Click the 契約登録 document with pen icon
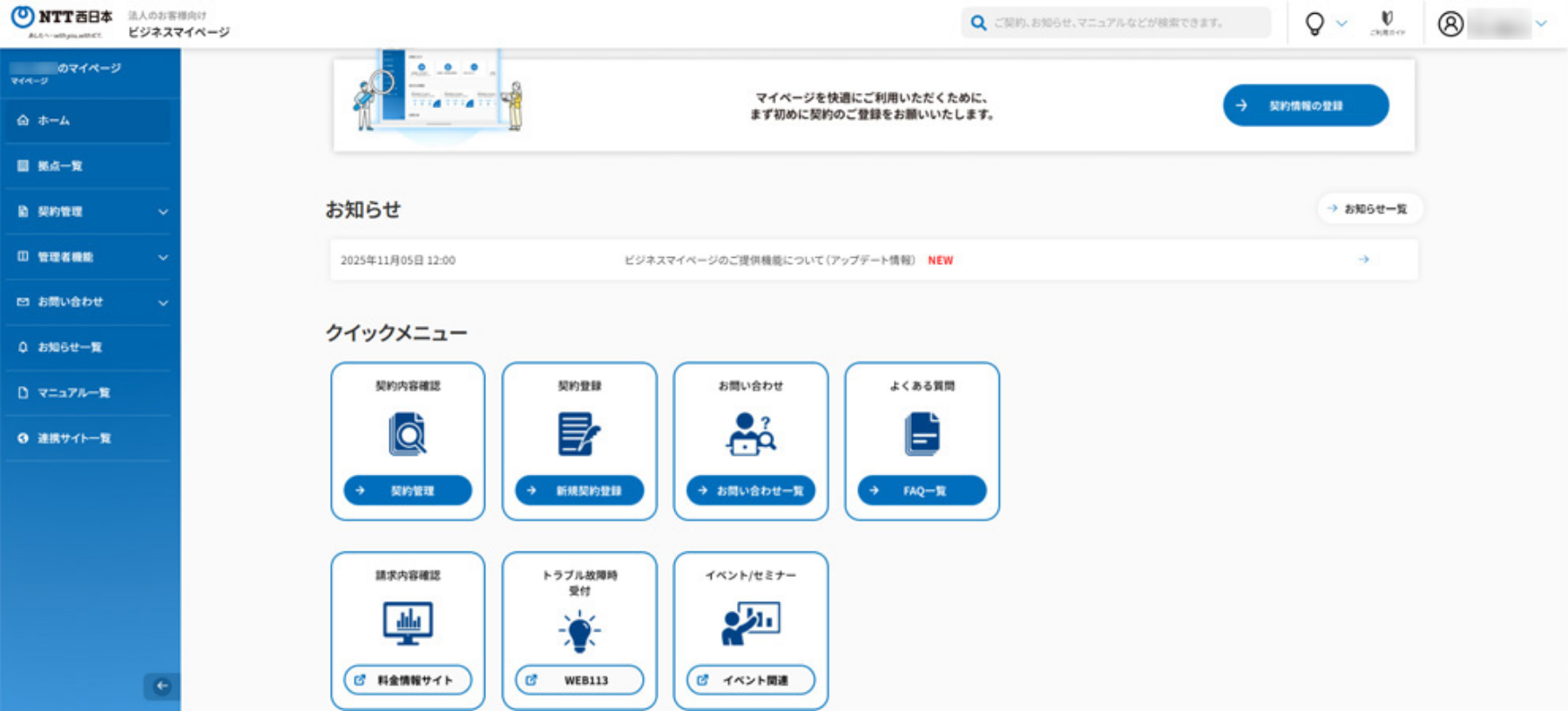Screen dimensions: 1568x711 click(x=578, y=434)
